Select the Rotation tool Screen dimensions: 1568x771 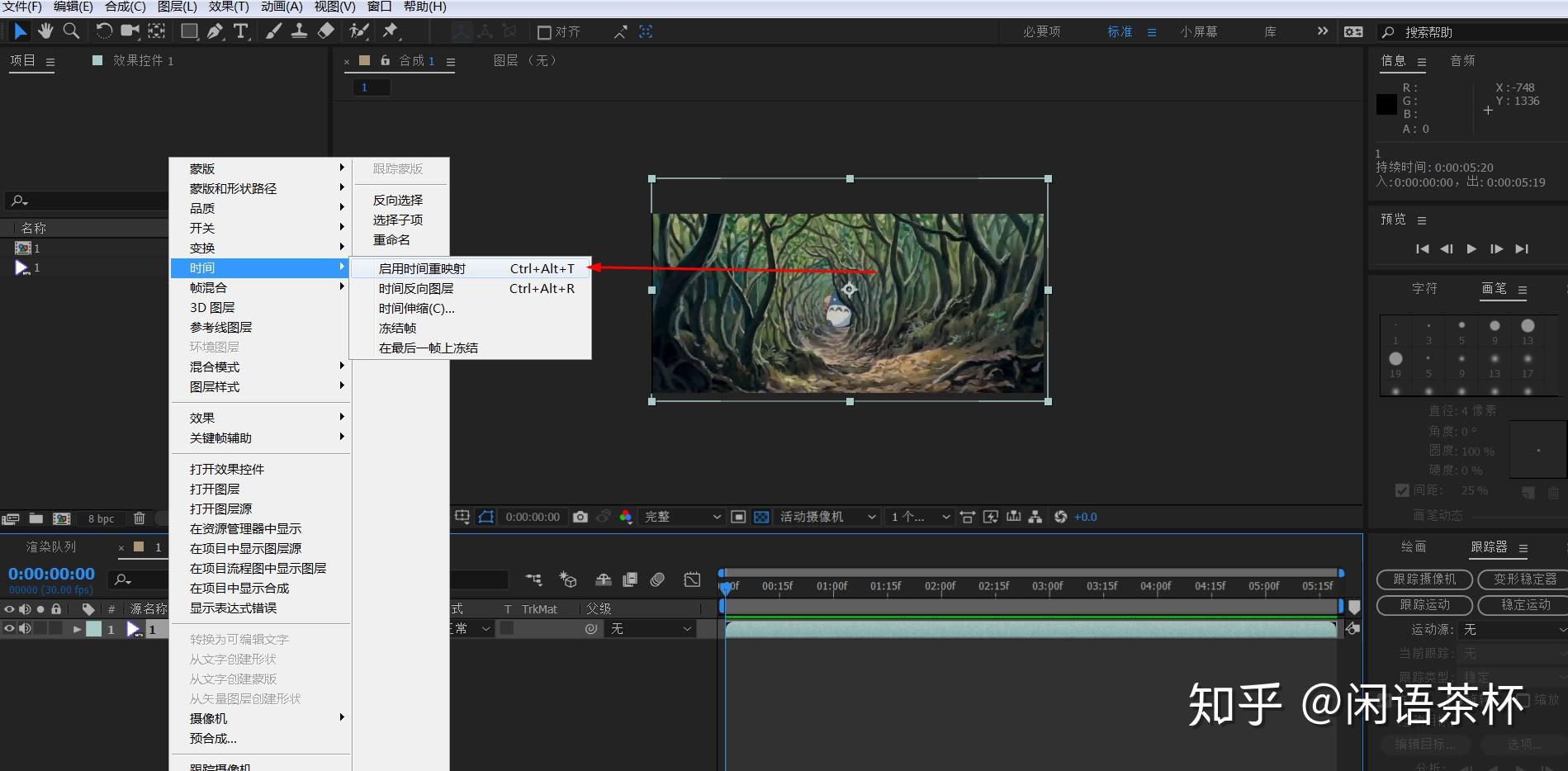[103, 31]
